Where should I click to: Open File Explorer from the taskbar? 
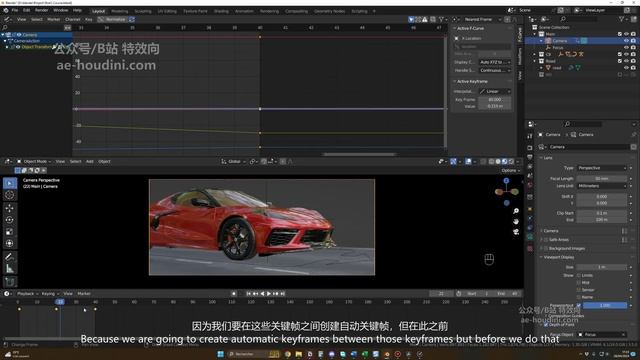pyautogui.click(x=299, y=354)
